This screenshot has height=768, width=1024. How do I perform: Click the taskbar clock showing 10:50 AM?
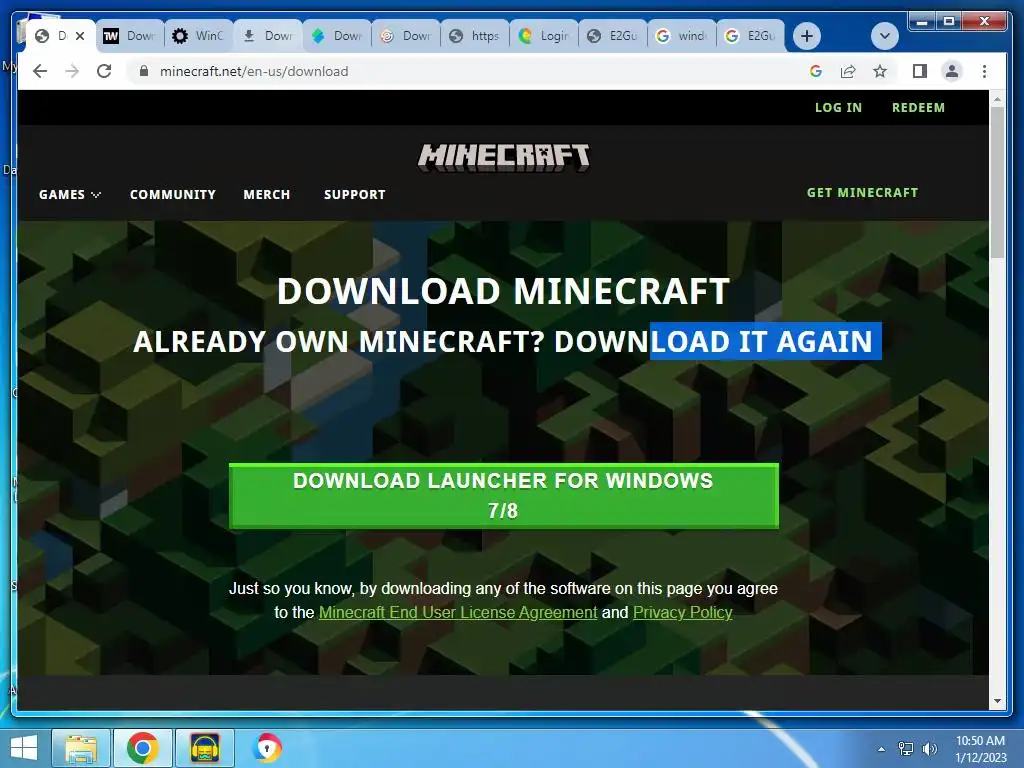pos(980,748)
